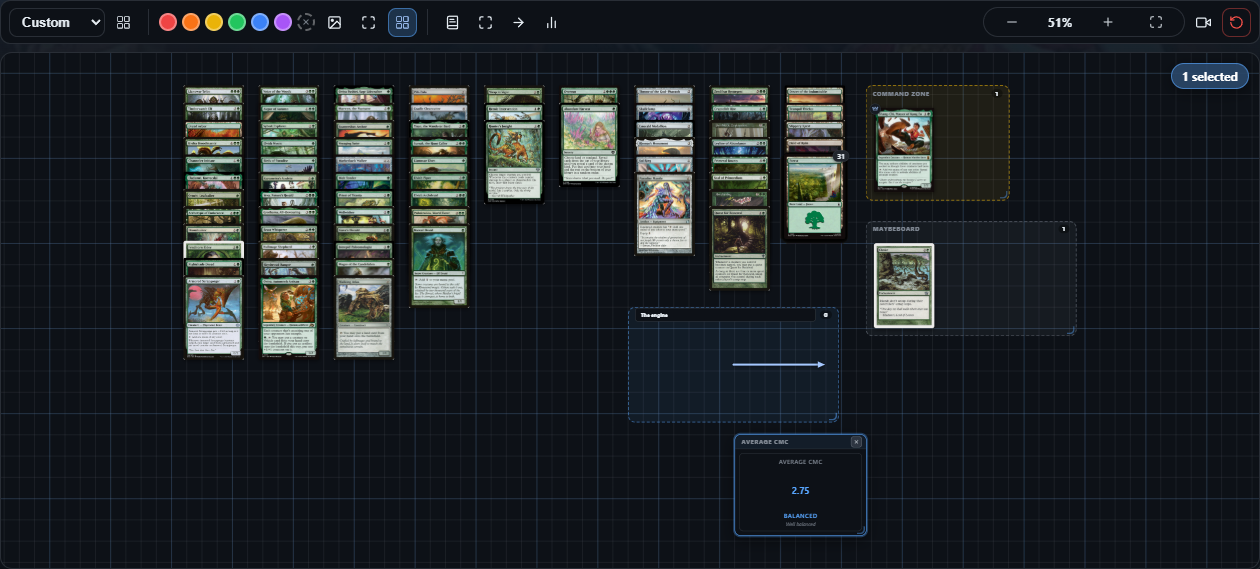Select the card in the Maybeboard

coord(904,285)
